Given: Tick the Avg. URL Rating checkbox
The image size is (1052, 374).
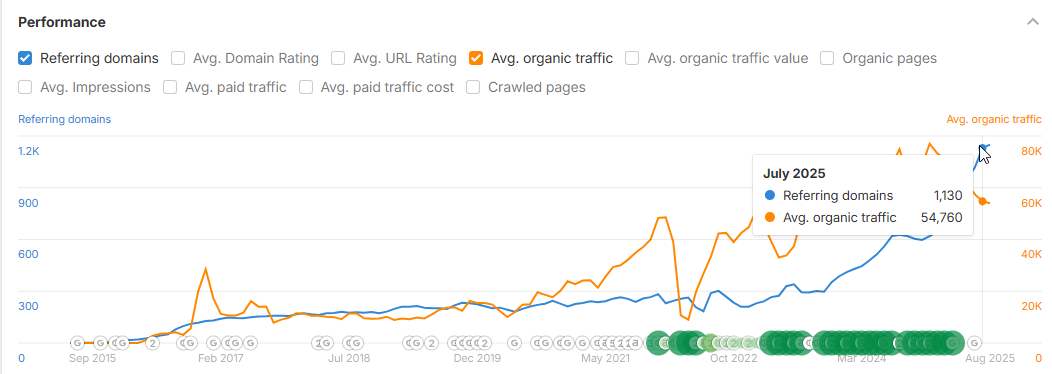Looking at the screenshot, I should tap(338, 58).
